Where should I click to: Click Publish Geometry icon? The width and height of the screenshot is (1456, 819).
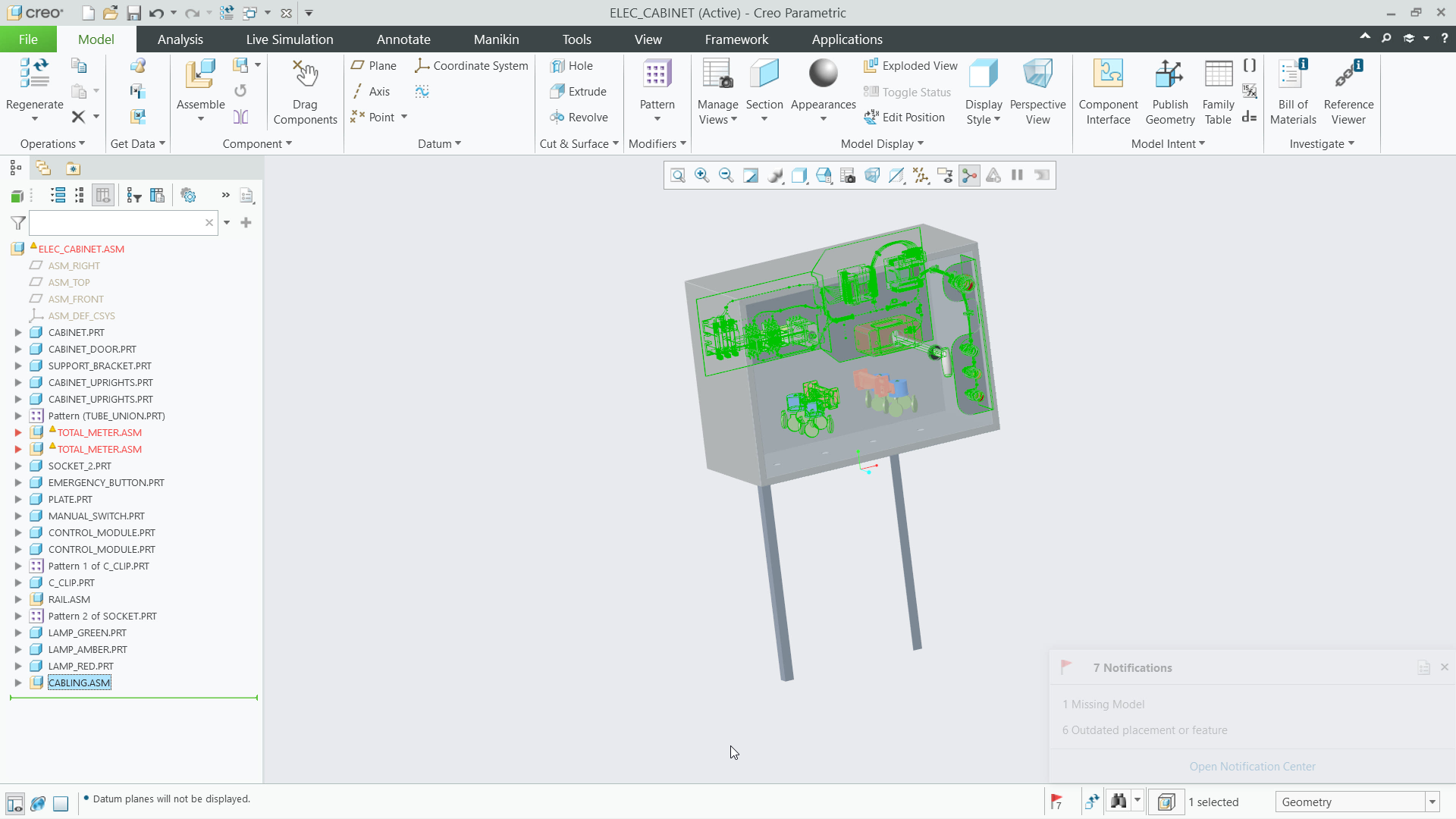1169,74
